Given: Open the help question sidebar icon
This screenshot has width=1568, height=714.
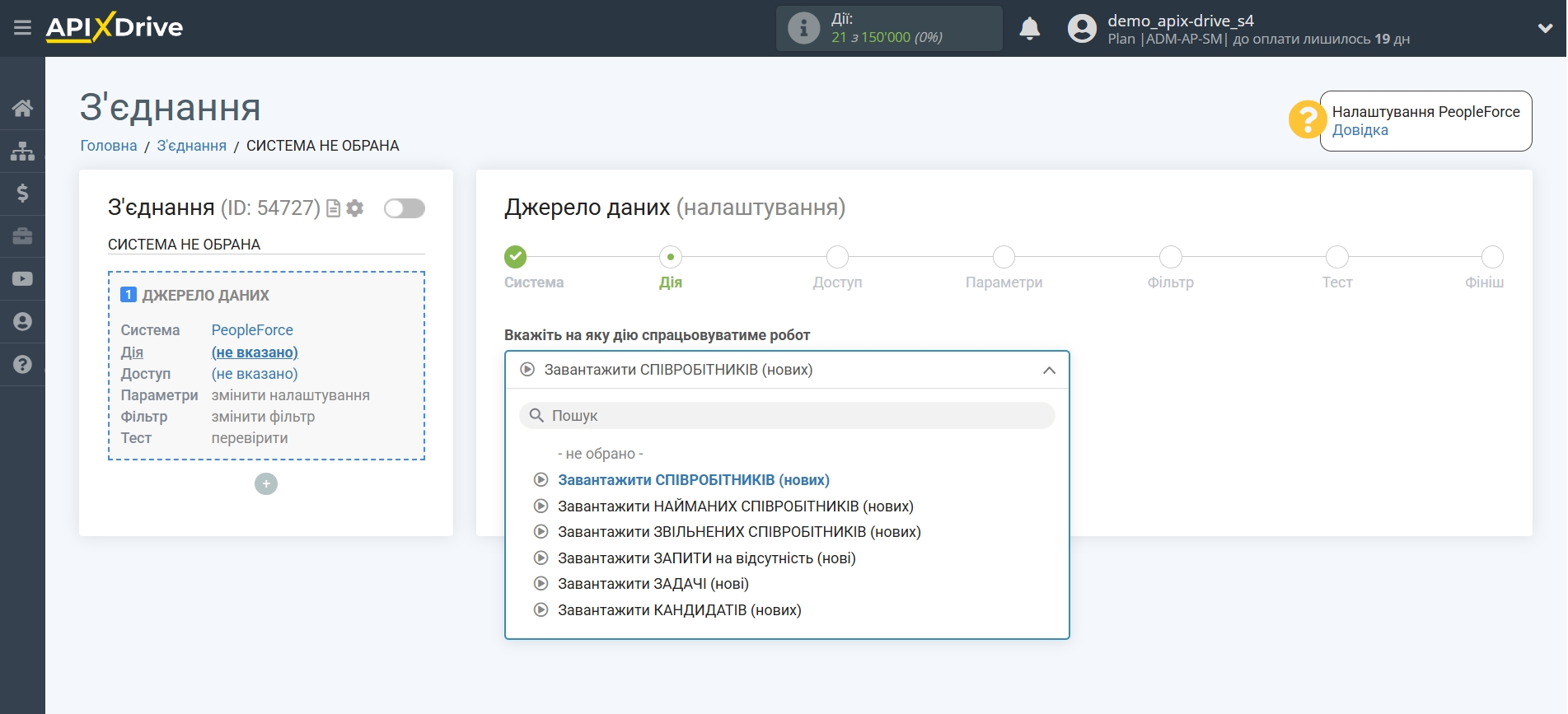Looking at the screenshot, I should tap(22, 365).
